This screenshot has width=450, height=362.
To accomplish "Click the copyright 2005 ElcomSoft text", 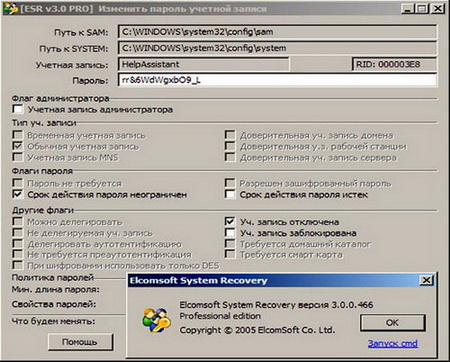I will point(257,330).
